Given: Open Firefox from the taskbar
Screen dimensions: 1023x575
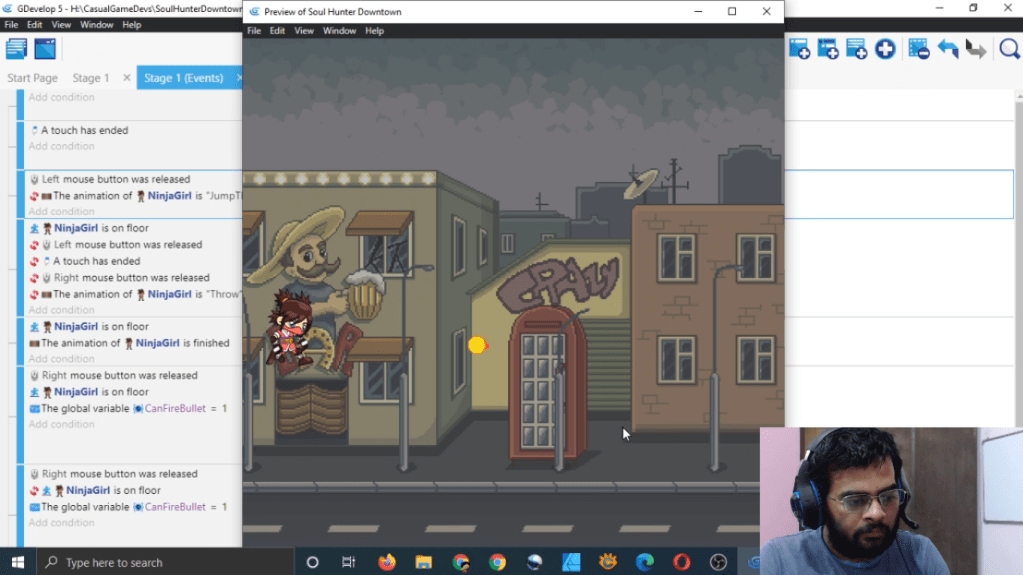Looking at the screenshot, I should (x=387, y=562).
